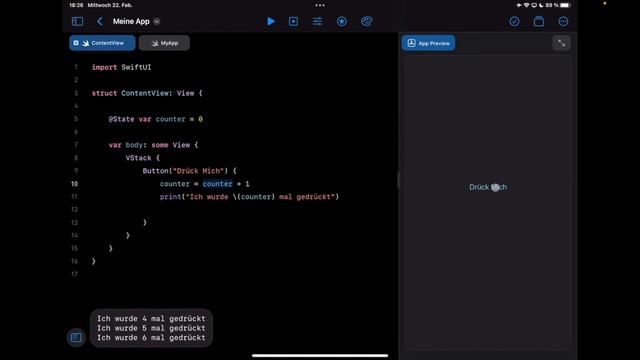Click the checkmark circle icon

point(514,21)
